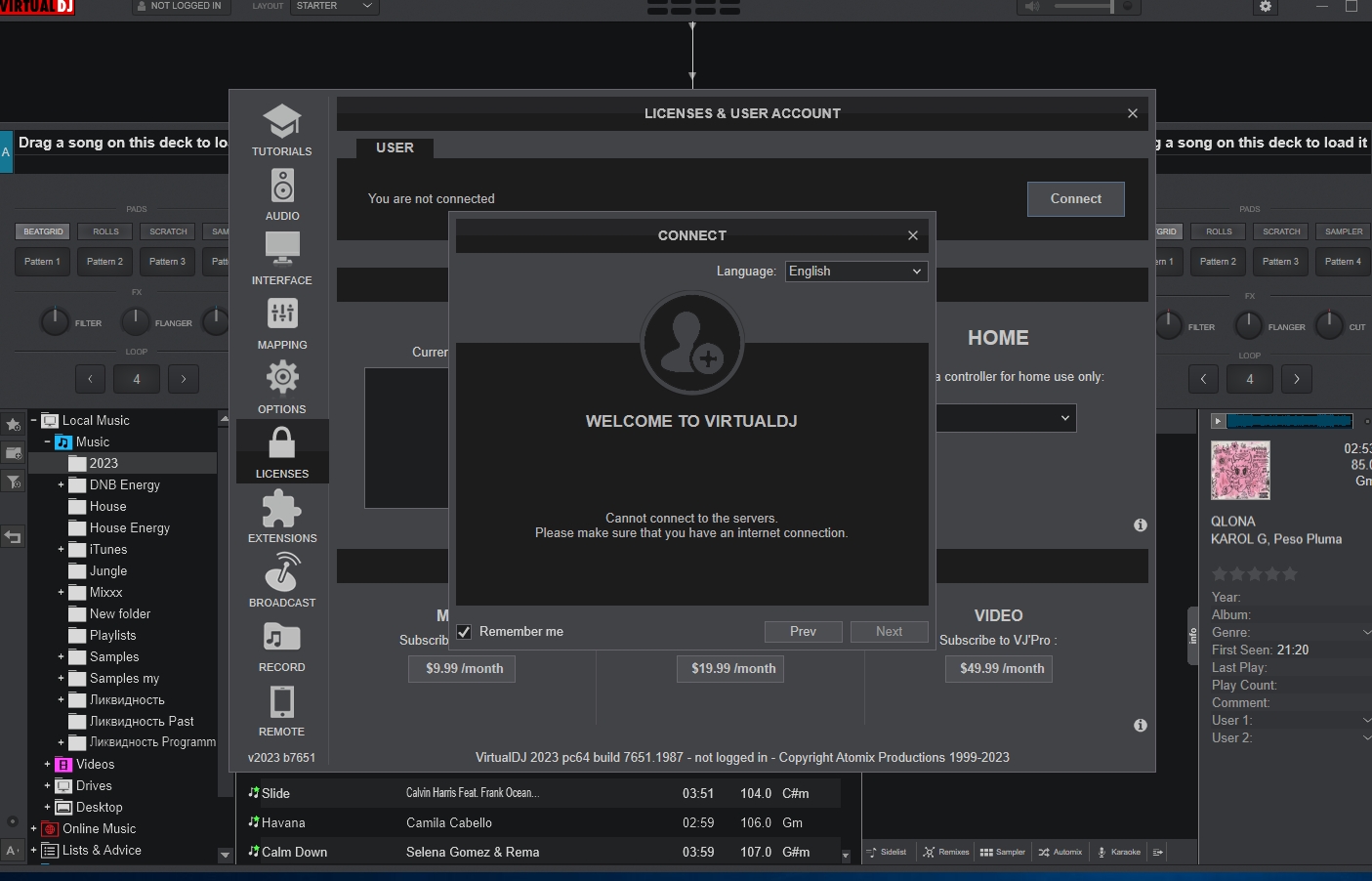This screenshot has width=1372, height=881.
Task: Expand the iTunes folder
Action: point(61,550)
